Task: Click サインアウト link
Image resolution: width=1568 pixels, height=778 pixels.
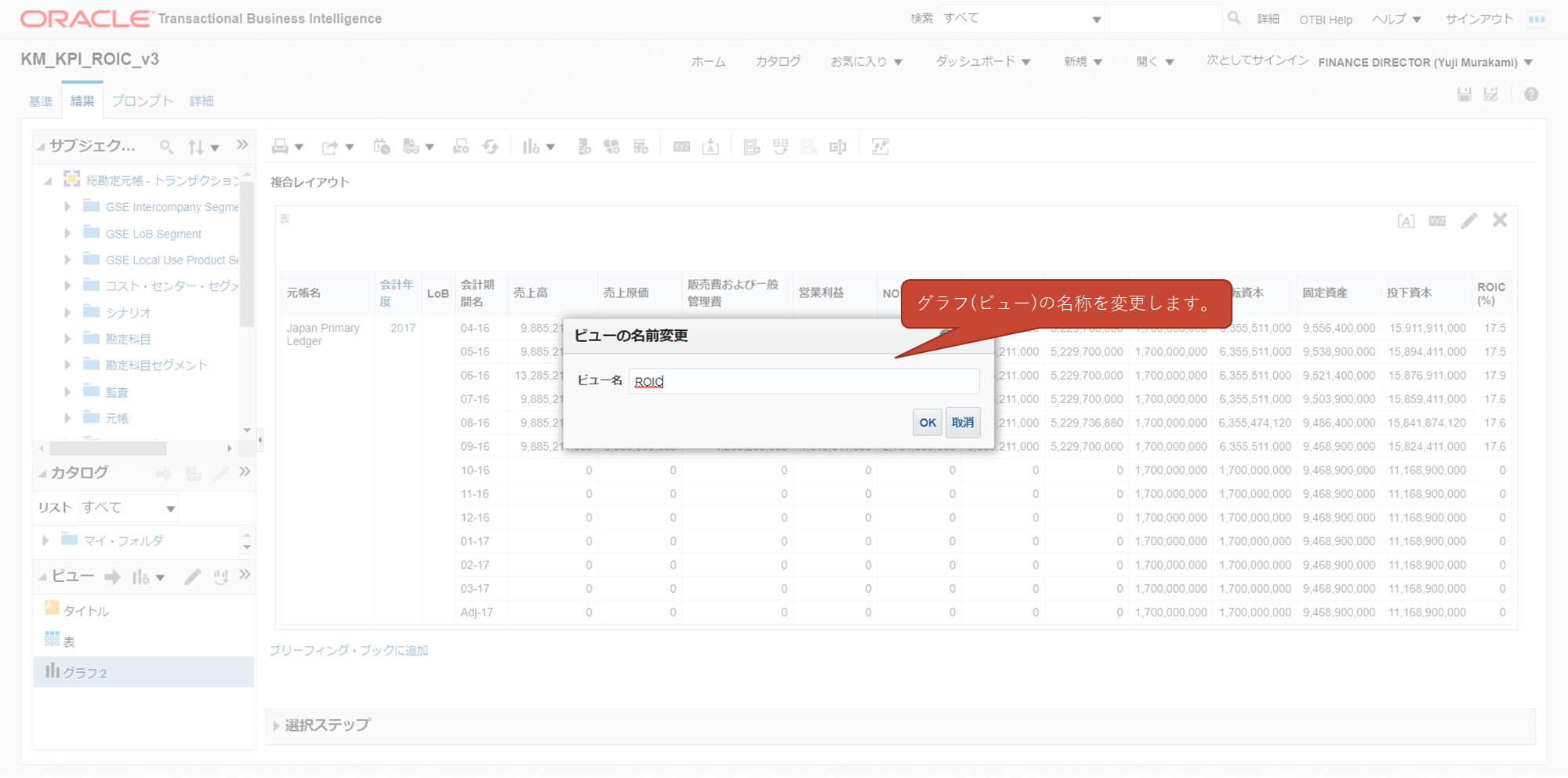Action: (x=1479, y=19)
